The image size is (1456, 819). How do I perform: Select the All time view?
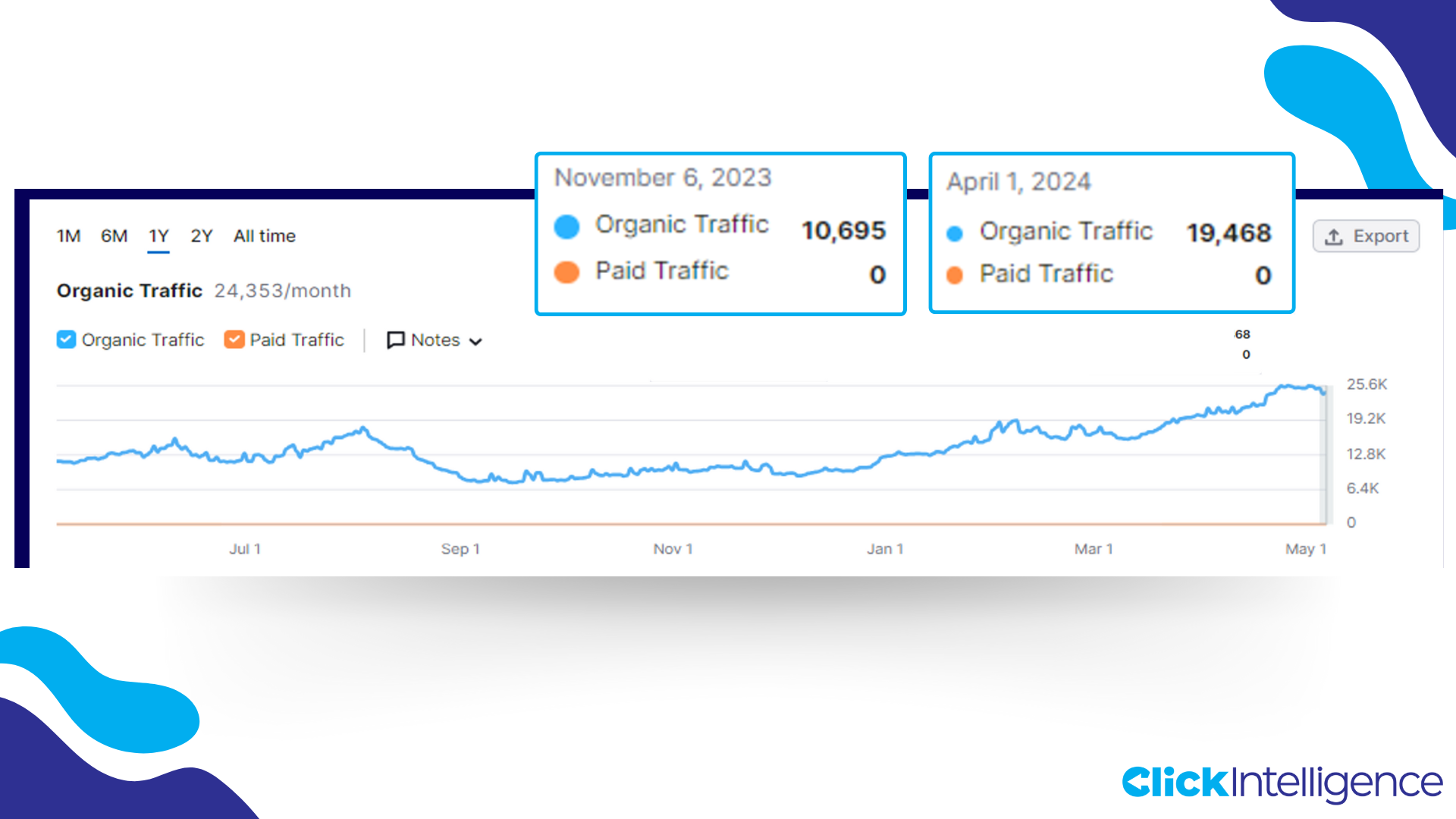pyautogui.click(x=264, y=236)
